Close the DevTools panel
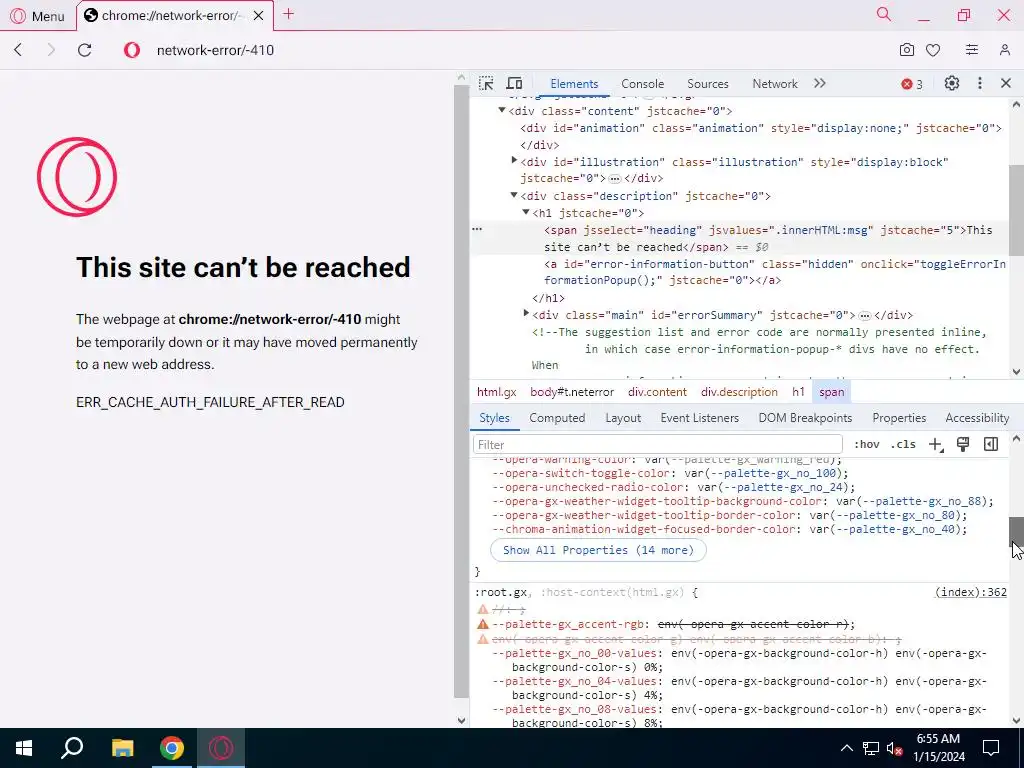 click(x=1006, y=83)
